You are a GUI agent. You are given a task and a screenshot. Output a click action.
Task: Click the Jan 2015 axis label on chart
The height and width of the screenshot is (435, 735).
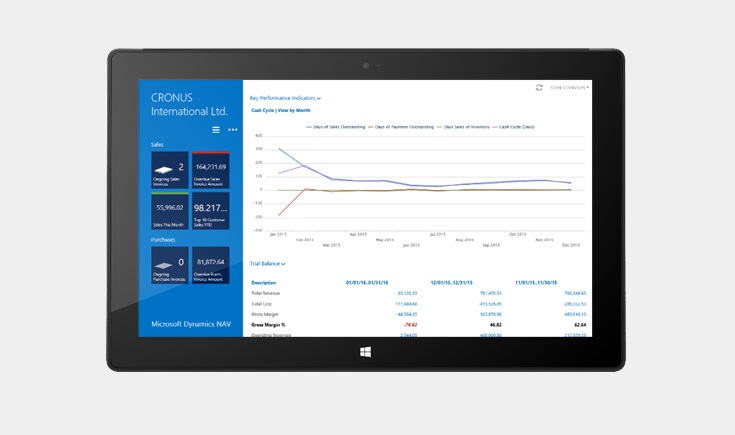278,234
